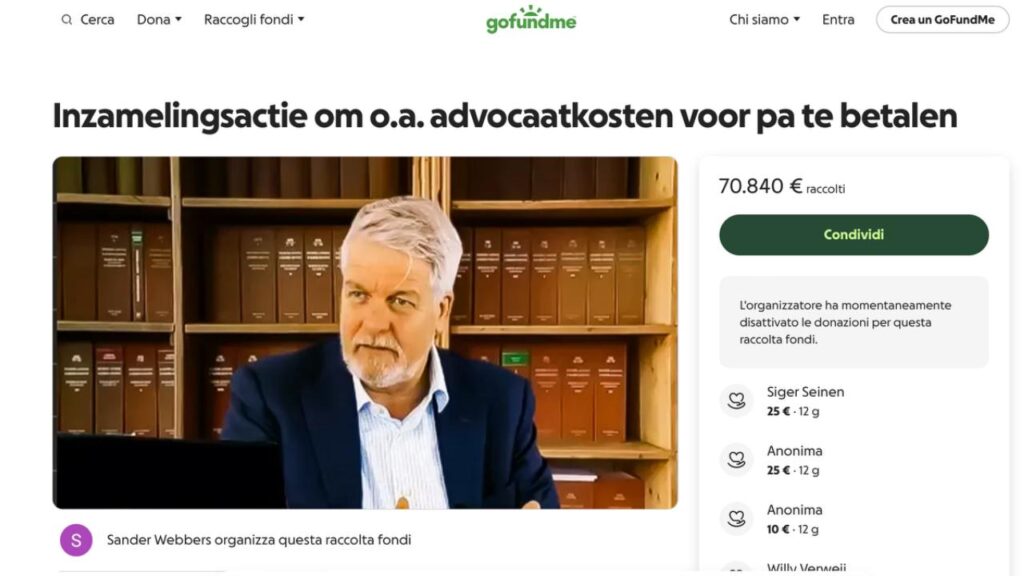1024x576 pixels.
Task: Click the heart icon beside the 10 € donation
Action: [737, 519]
